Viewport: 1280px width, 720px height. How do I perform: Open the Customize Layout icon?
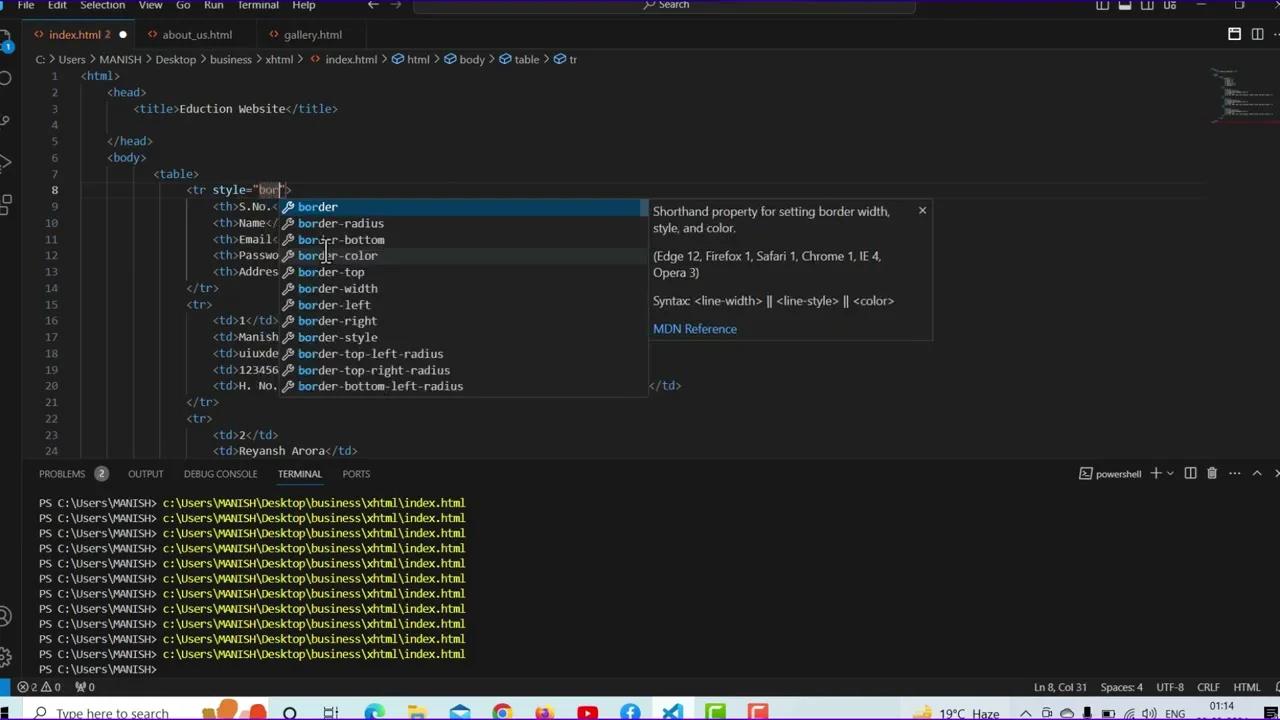pos(1171,5)
